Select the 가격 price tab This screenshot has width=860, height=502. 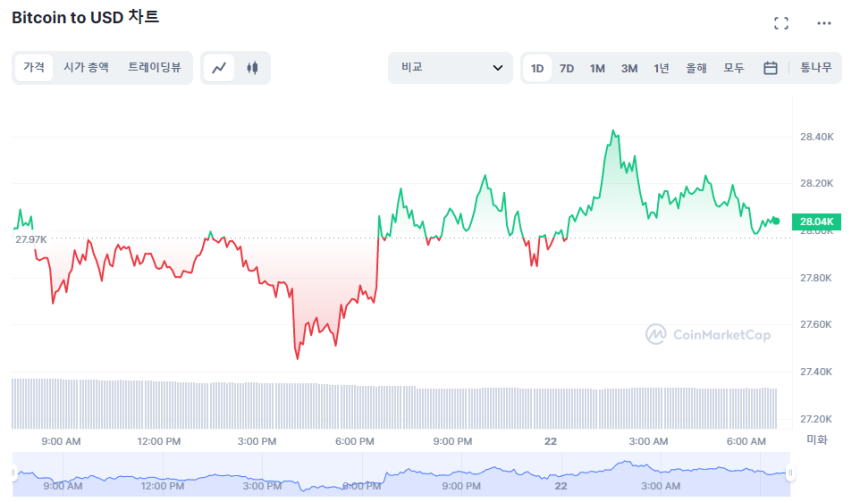click(x=34, y=68)
